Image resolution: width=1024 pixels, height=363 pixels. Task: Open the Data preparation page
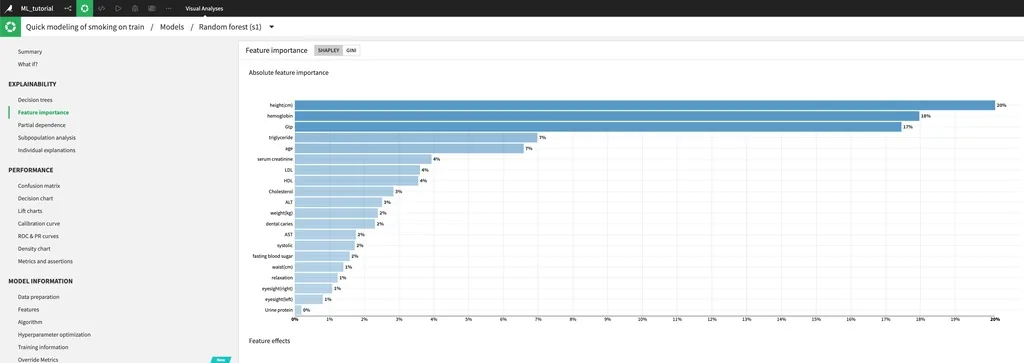tap(39, 297)
